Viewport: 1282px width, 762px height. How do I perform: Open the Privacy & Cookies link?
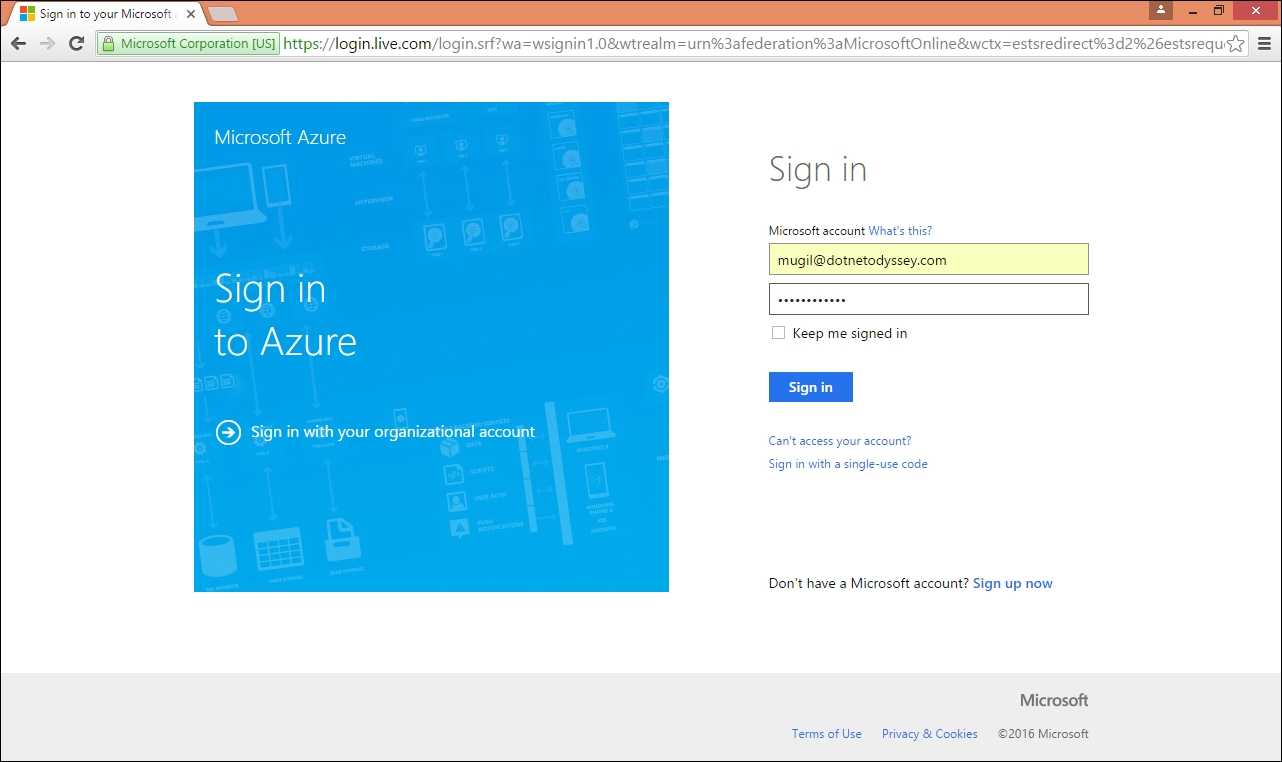click(930, 734)
